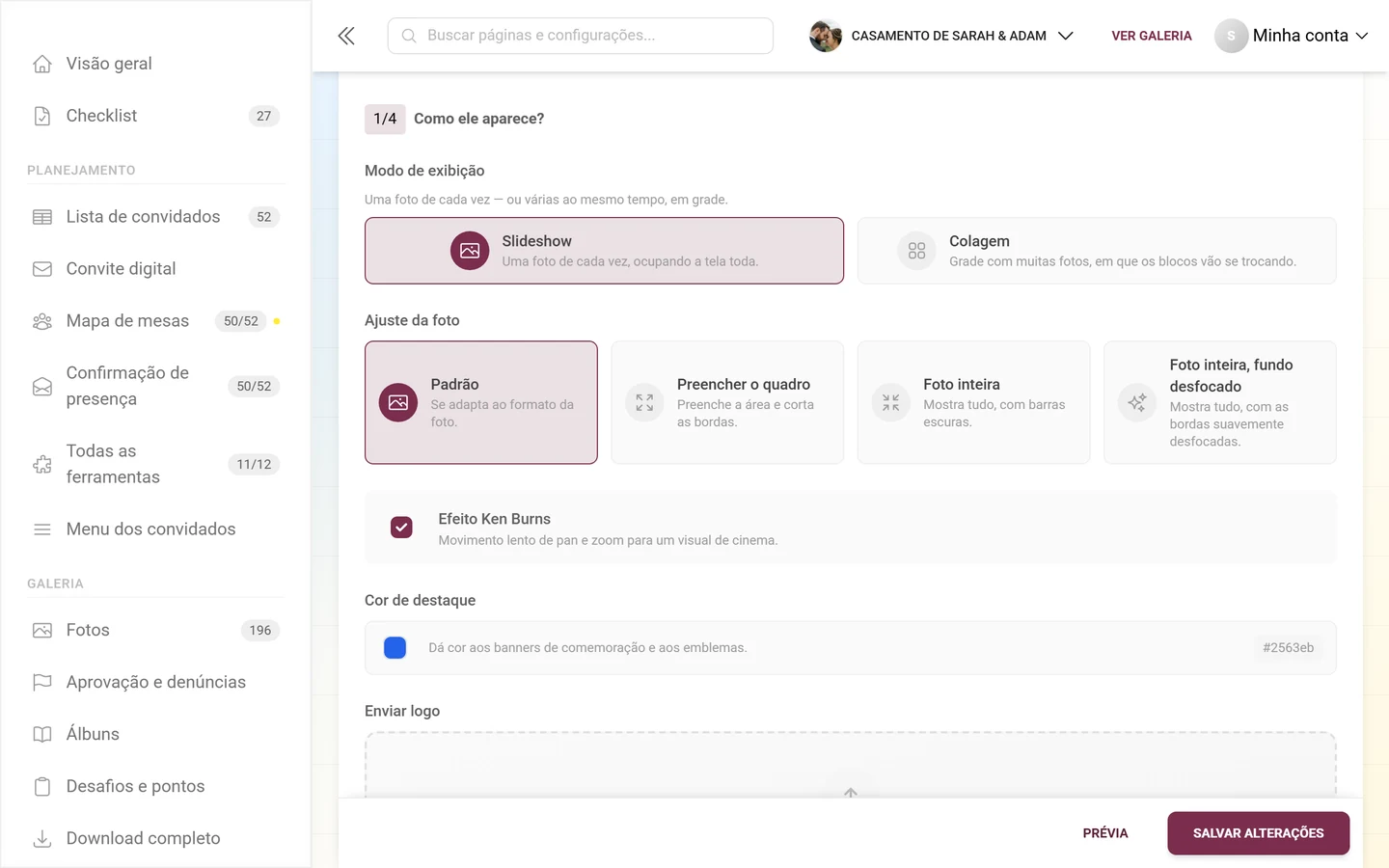This screenshot has height=868, width=1389.
Task: Open the Casamento de Sarah & Adam dropdown
Action: coord(941,36)
